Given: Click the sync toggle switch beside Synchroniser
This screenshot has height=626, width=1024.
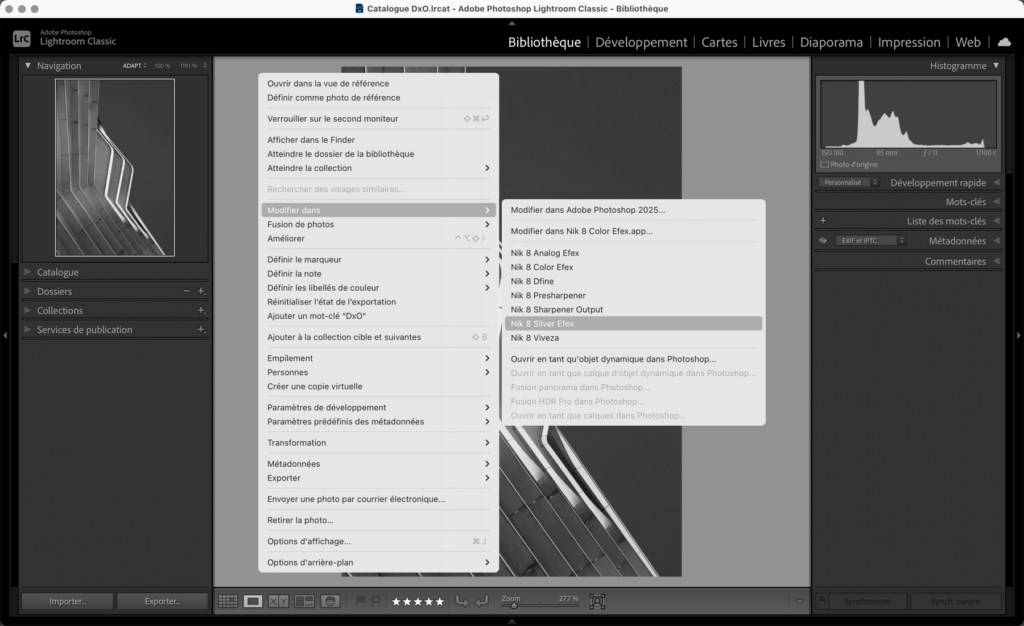Looking at the screenshot, I should 822,601.
